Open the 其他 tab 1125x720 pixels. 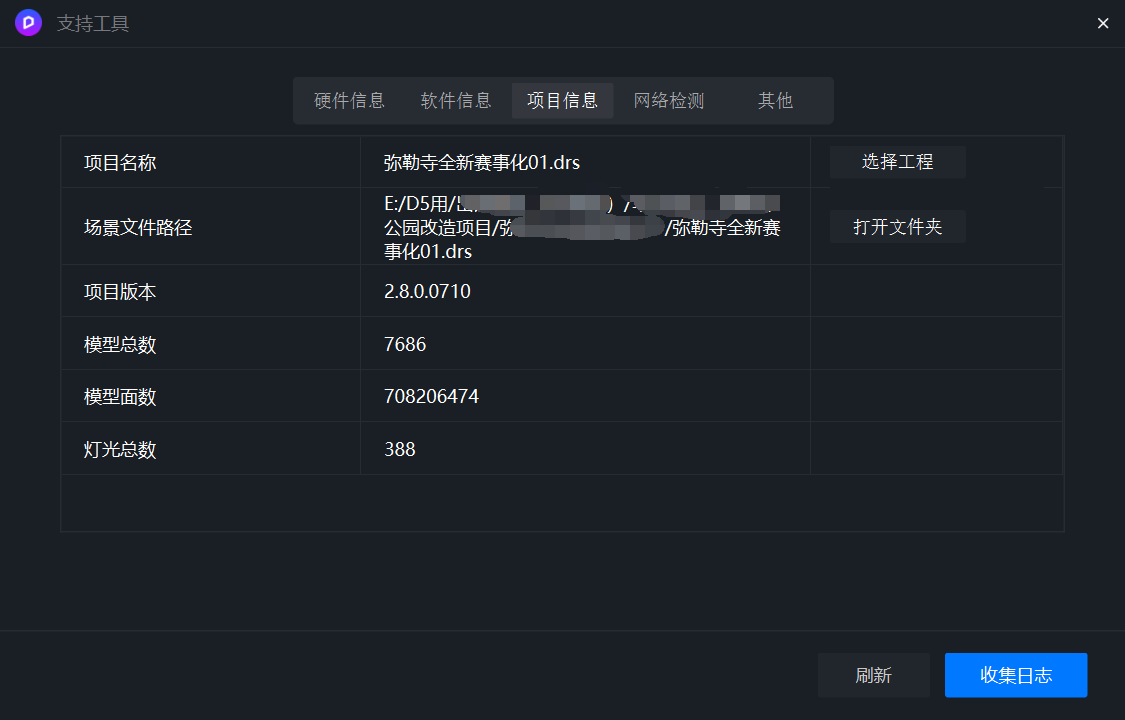[776, 100]
